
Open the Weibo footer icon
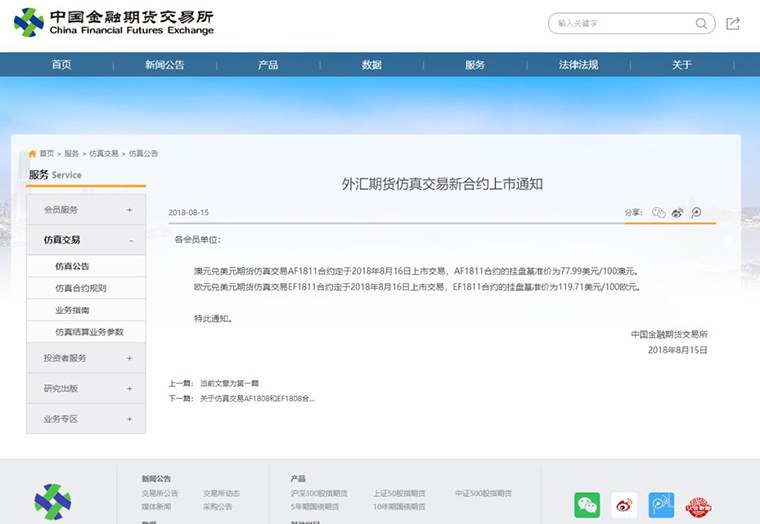click(x=624, y=505)
